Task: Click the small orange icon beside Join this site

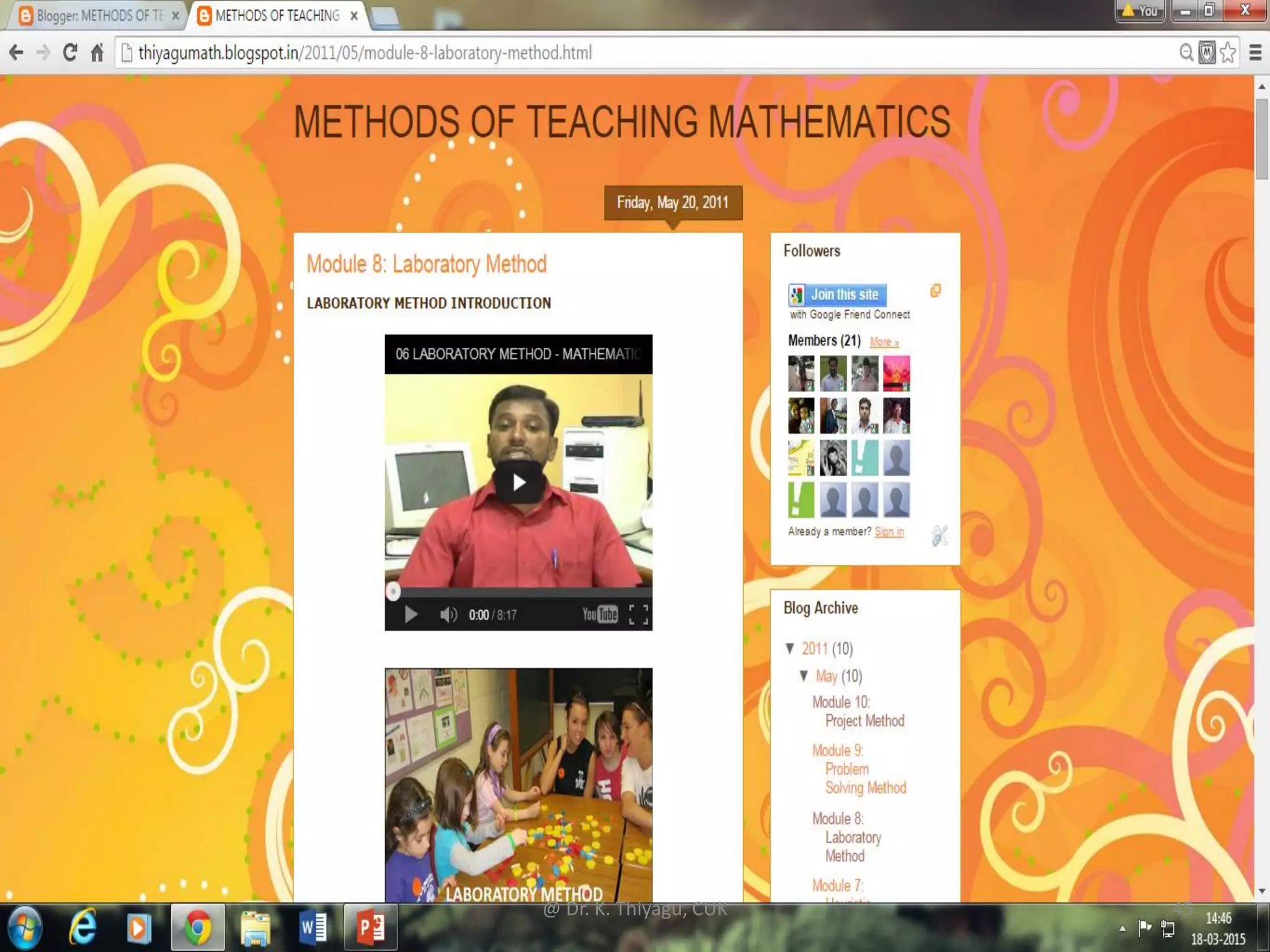Action: [936, 290]
